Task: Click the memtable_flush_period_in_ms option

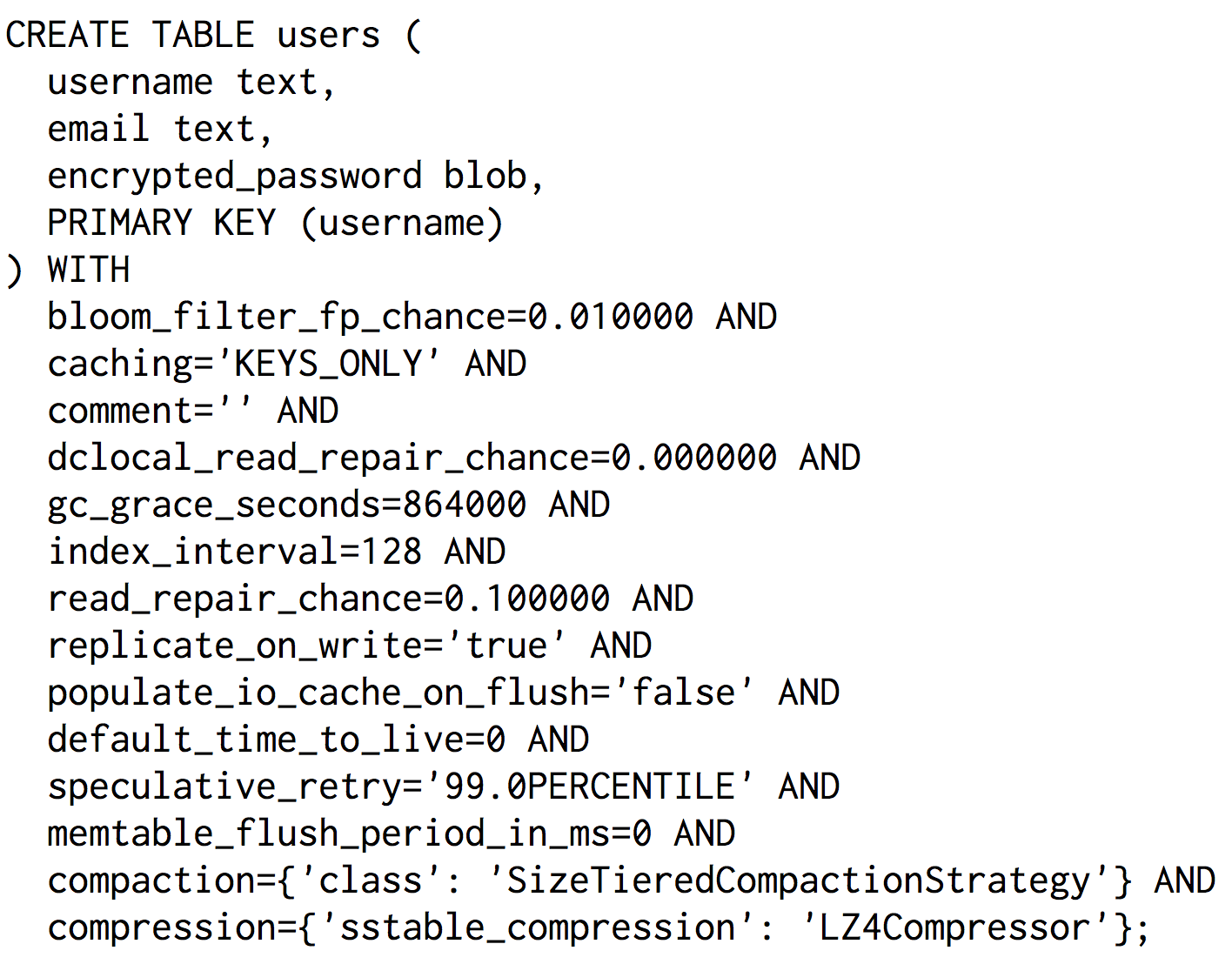Action: [350, 833]
